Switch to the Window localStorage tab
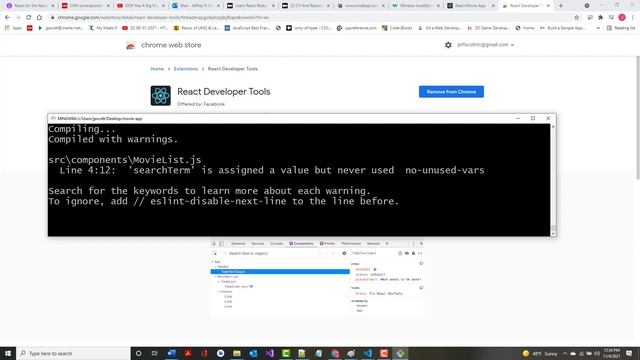Image resolution: width=640 pixels, height=360 pixels. click(416, 6)
